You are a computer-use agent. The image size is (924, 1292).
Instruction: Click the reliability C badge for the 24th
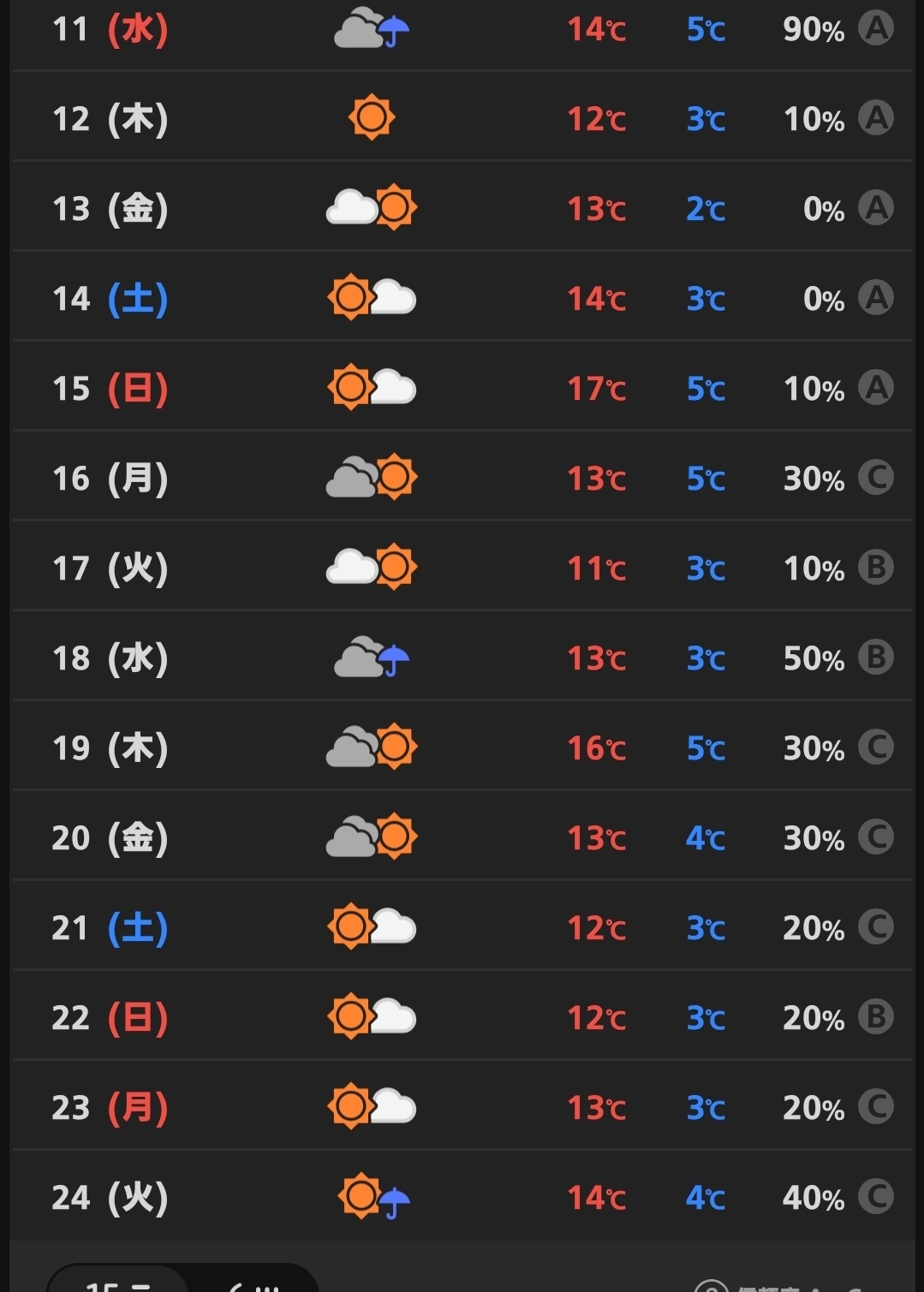point(876,1196)
